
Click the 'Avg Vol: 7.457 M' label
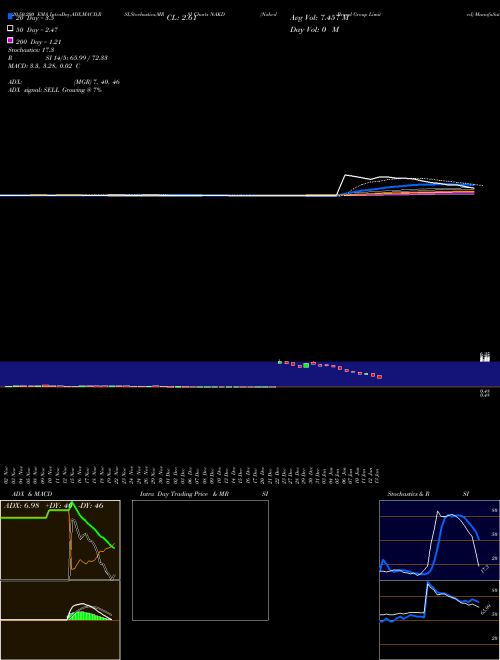(x=319, y=18)
